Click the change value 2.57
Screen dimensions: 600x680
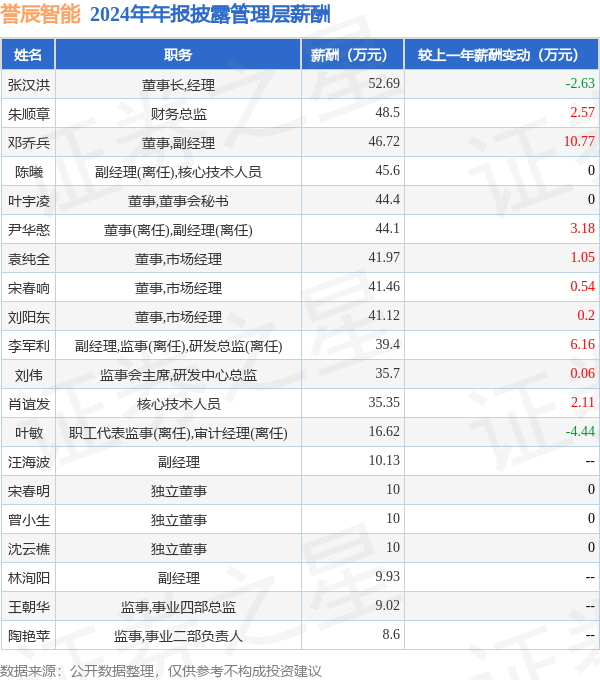(x=582, y=112)
